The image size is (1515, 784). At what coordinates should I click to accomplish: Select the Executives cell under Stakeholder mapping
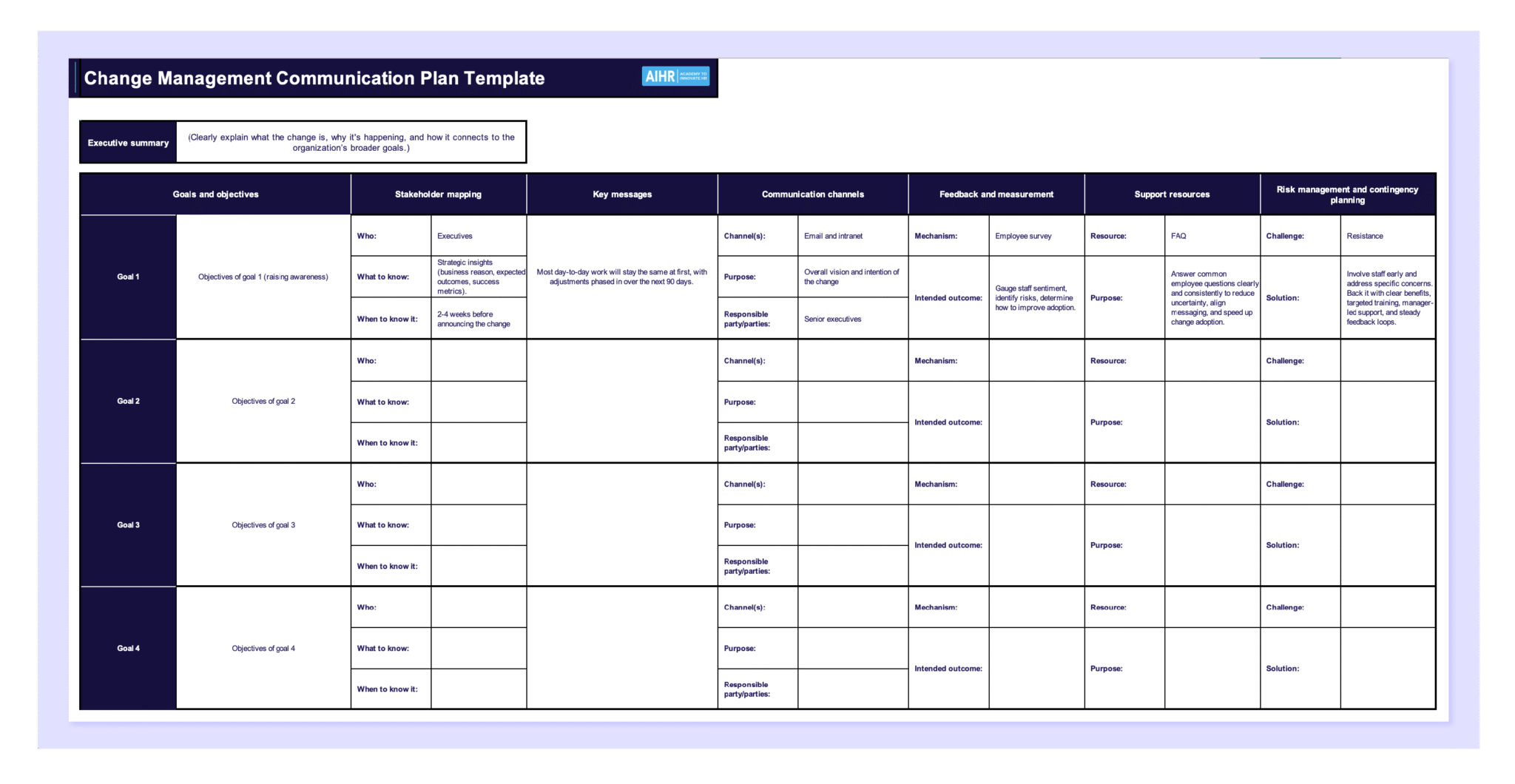tap(479, 235)
